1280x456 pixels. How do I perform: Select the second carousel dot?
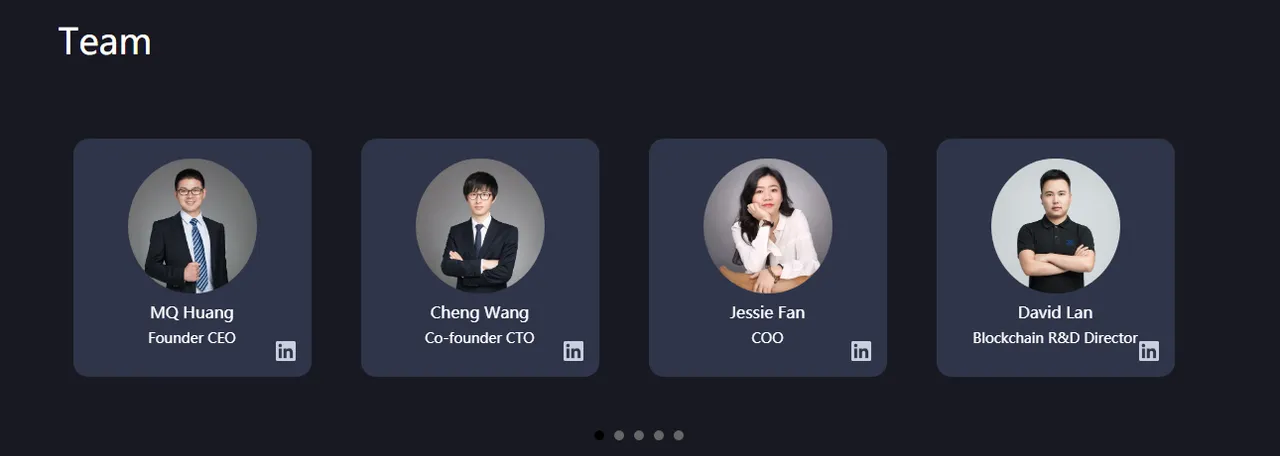pos(619,435)
